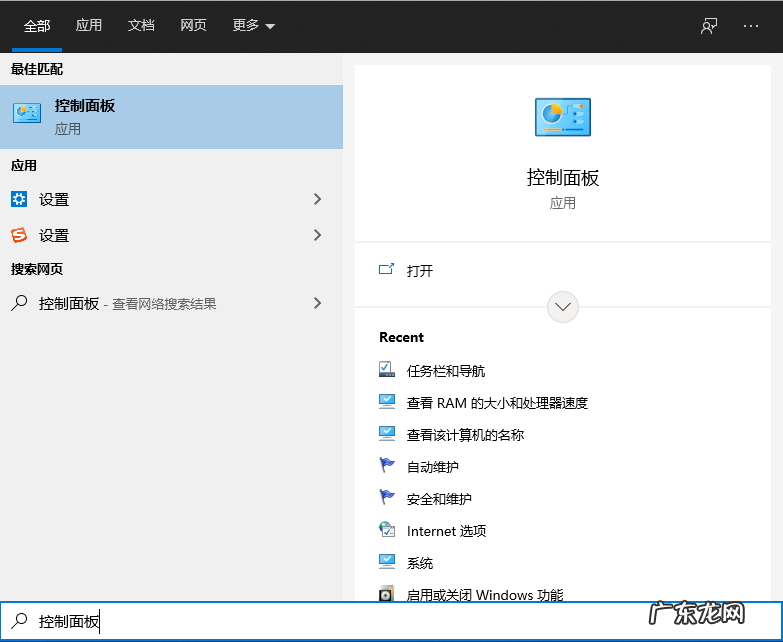Click the web search magnifier icon
The image size is (783, 642).
tap(19, 303)
